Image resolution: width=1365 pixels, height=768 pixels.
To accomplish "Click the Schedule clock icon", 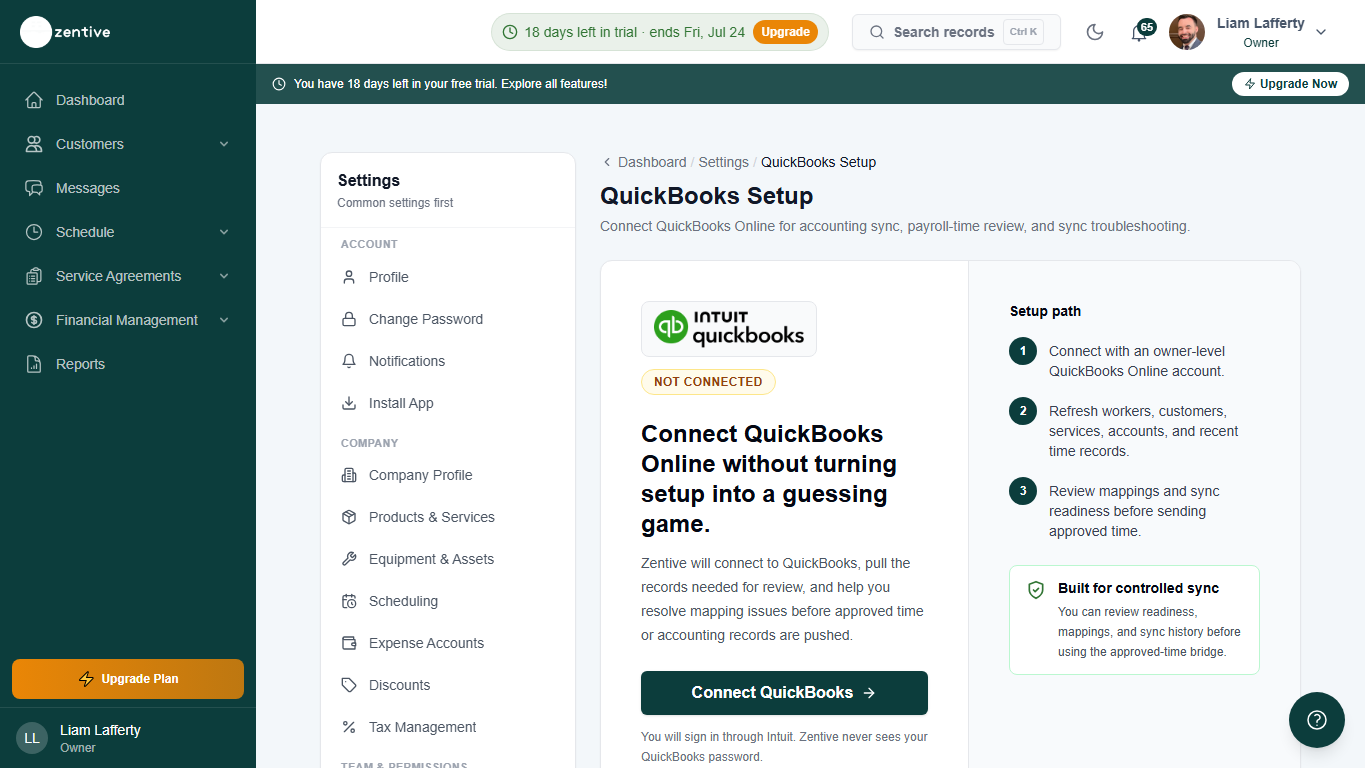I will [34, 232].
